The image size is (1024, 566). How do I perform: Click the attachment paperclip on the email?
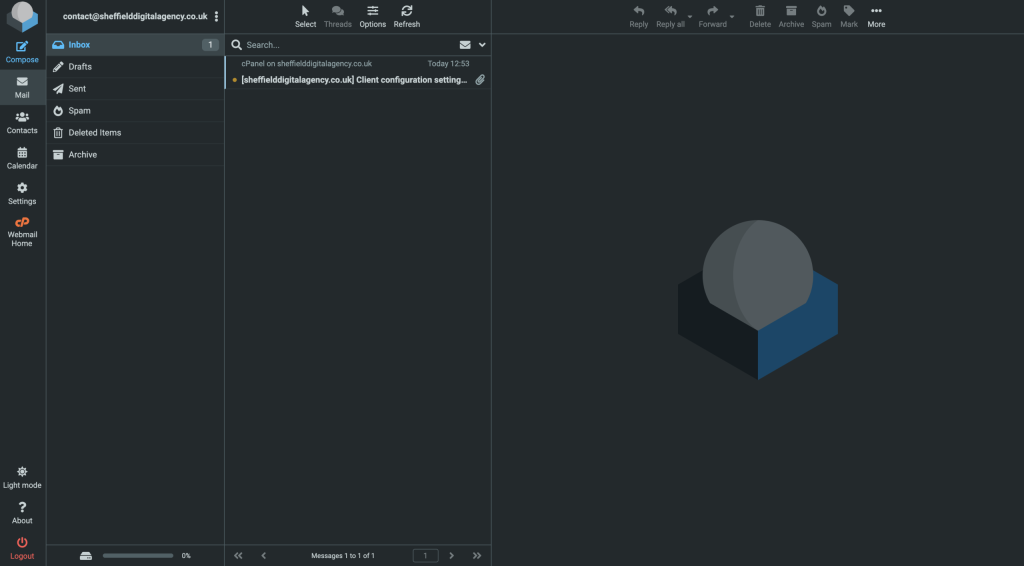pos(480,80)
